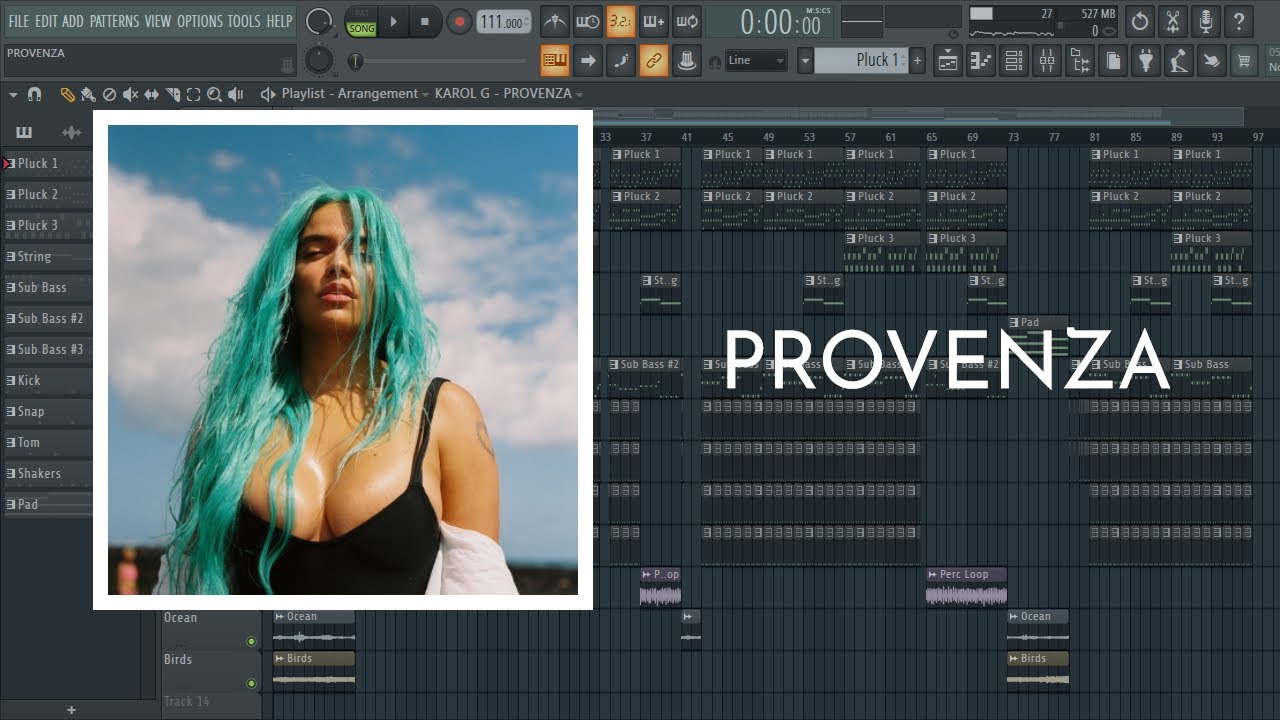Image resolution: width=1280 pixels, height=720 pixels.
Task: Select the Playback speaker tool
Action: (x=236, y=94)
